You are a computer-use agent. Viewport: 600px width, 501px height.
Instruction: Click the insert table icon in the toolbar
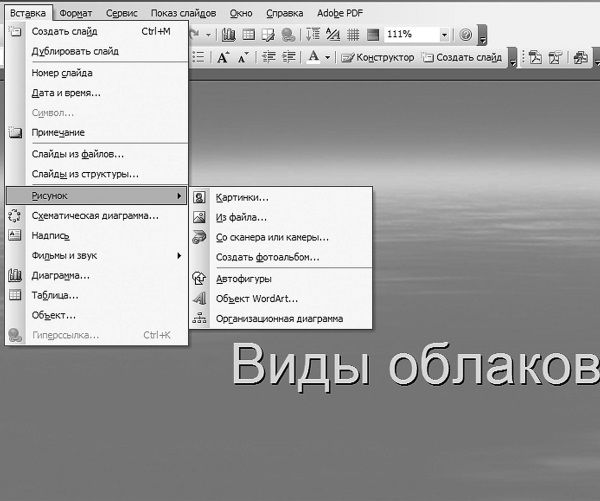[x=248, y=34]
